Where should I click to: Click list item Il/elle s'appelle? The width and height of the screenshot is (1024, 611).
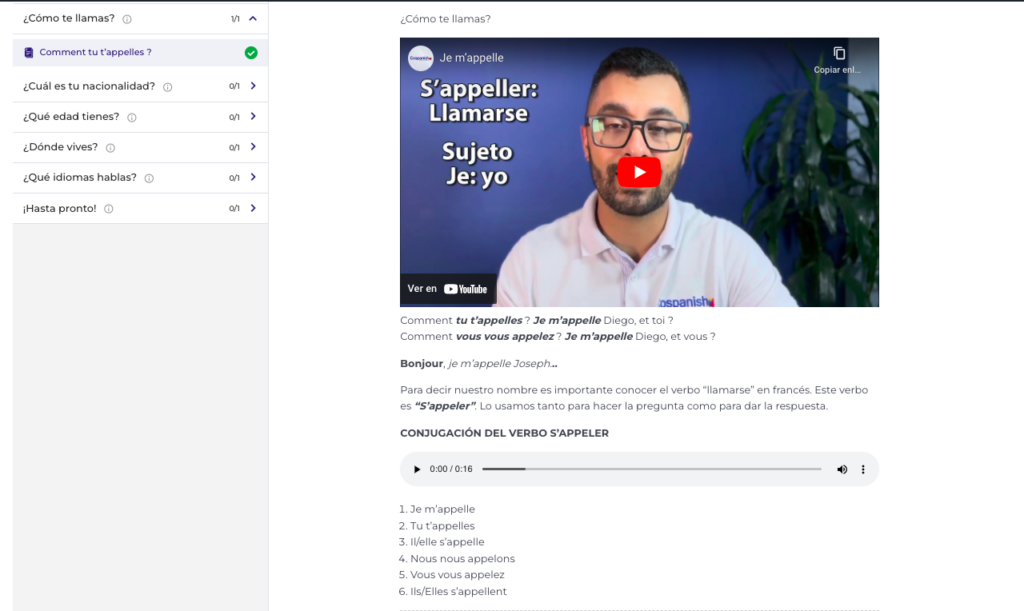coord(447,542)
